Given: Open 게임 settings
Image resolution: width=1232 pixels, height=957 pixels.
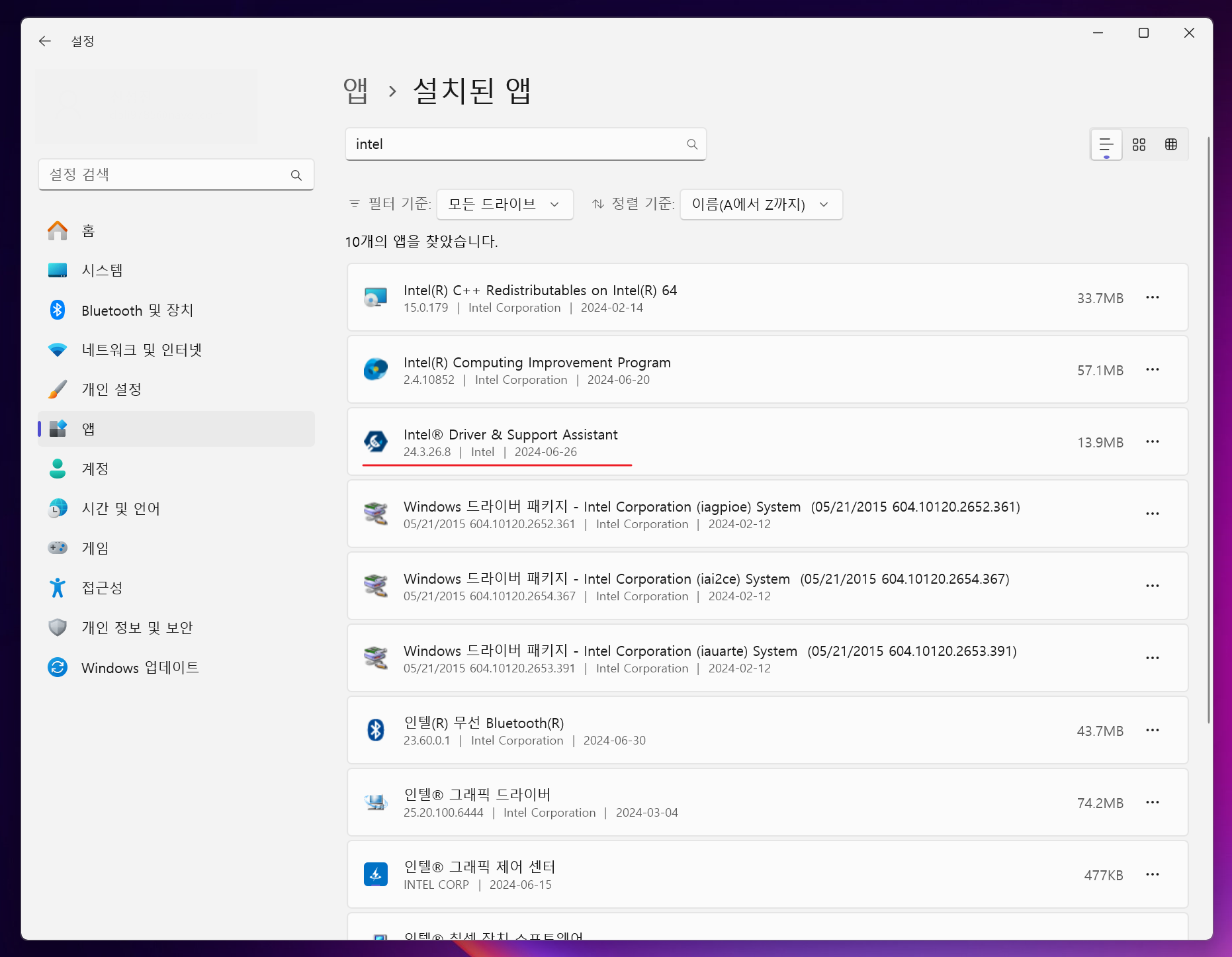Looking at the screenshot, I should coord(176,549).
